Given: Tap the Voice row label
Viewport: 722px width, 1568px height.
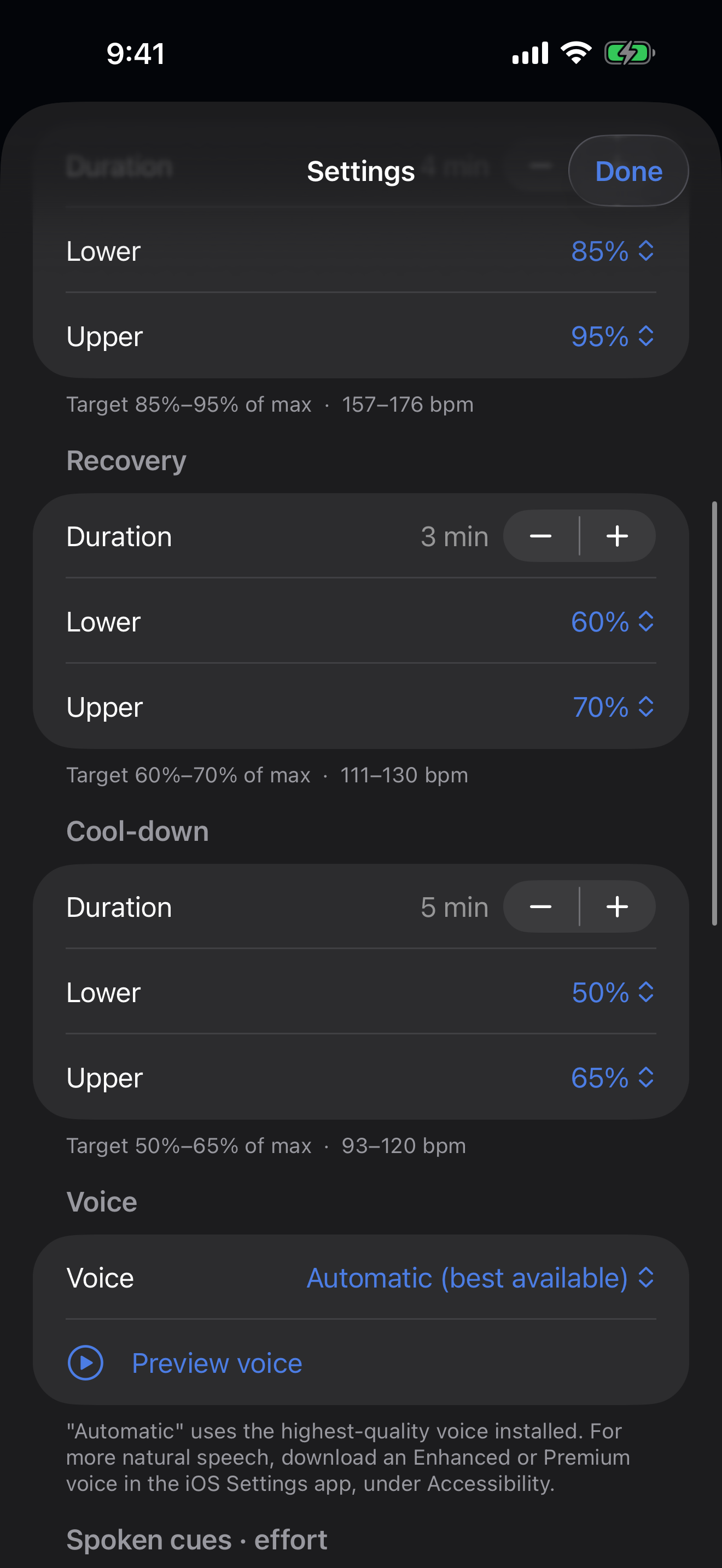Looking at the screenshot, I should coord(100,1278).
